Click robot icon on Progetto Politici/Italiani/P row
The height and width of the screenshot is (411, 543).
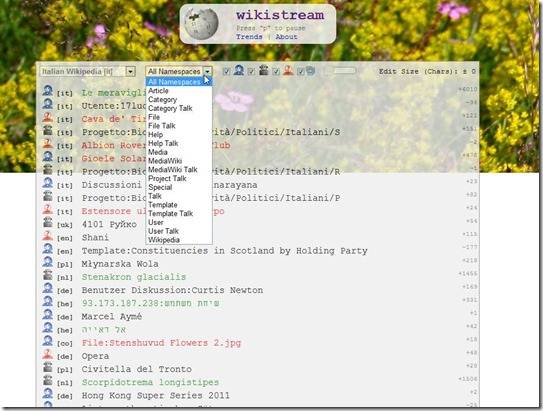(x=47, y=196)
